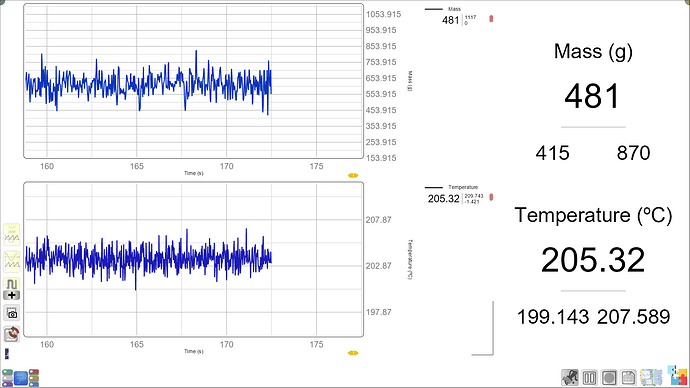This screenshot has height=388, width=690.
Task: Click the yellow arrows handle under the Mass chart
Action: point(353,175)
